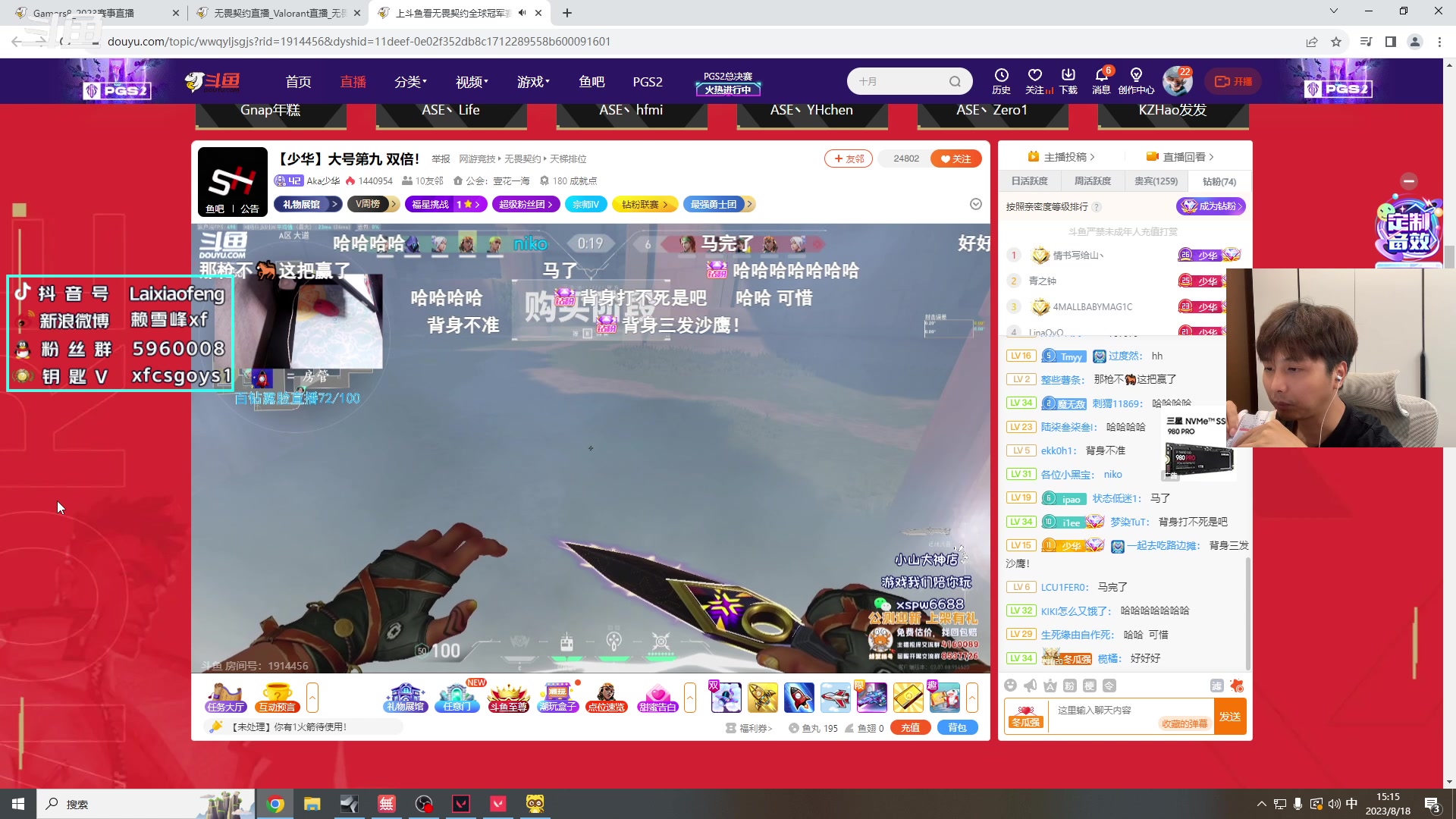This screenshot has height=819, width=1456.
Task: Send the golden rocket gift
Action: (762, 697)
